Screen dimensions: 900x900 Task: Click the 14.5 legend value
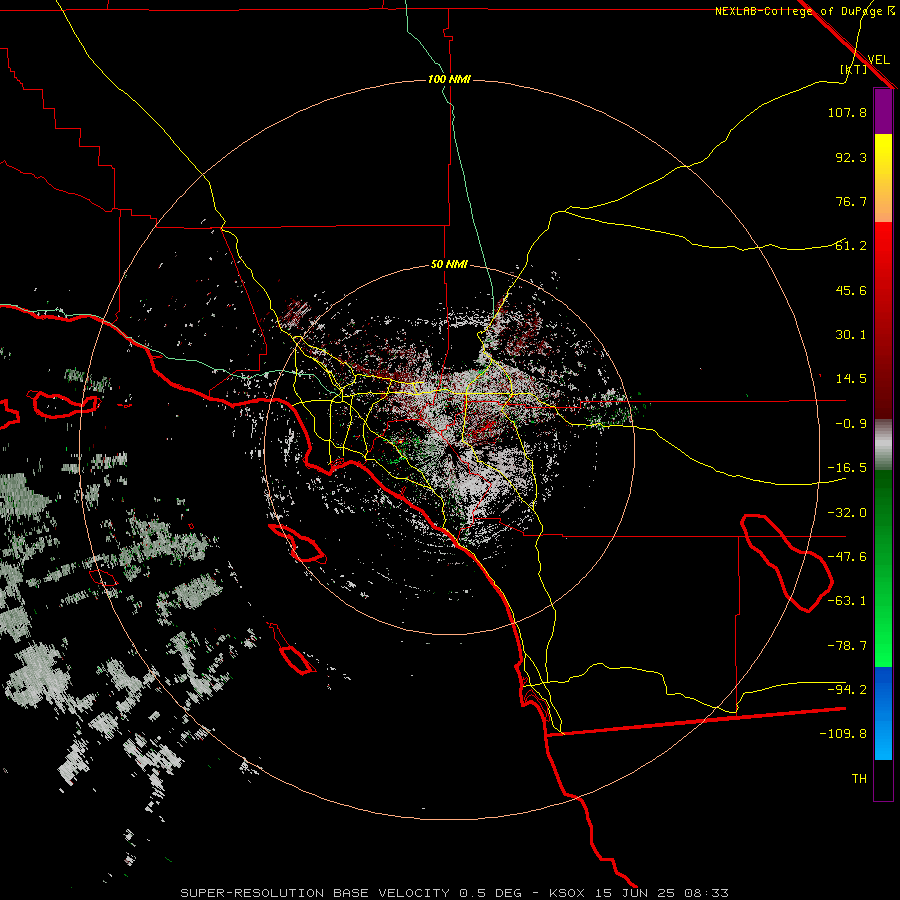pyautogui.click(x=851, y=379)
